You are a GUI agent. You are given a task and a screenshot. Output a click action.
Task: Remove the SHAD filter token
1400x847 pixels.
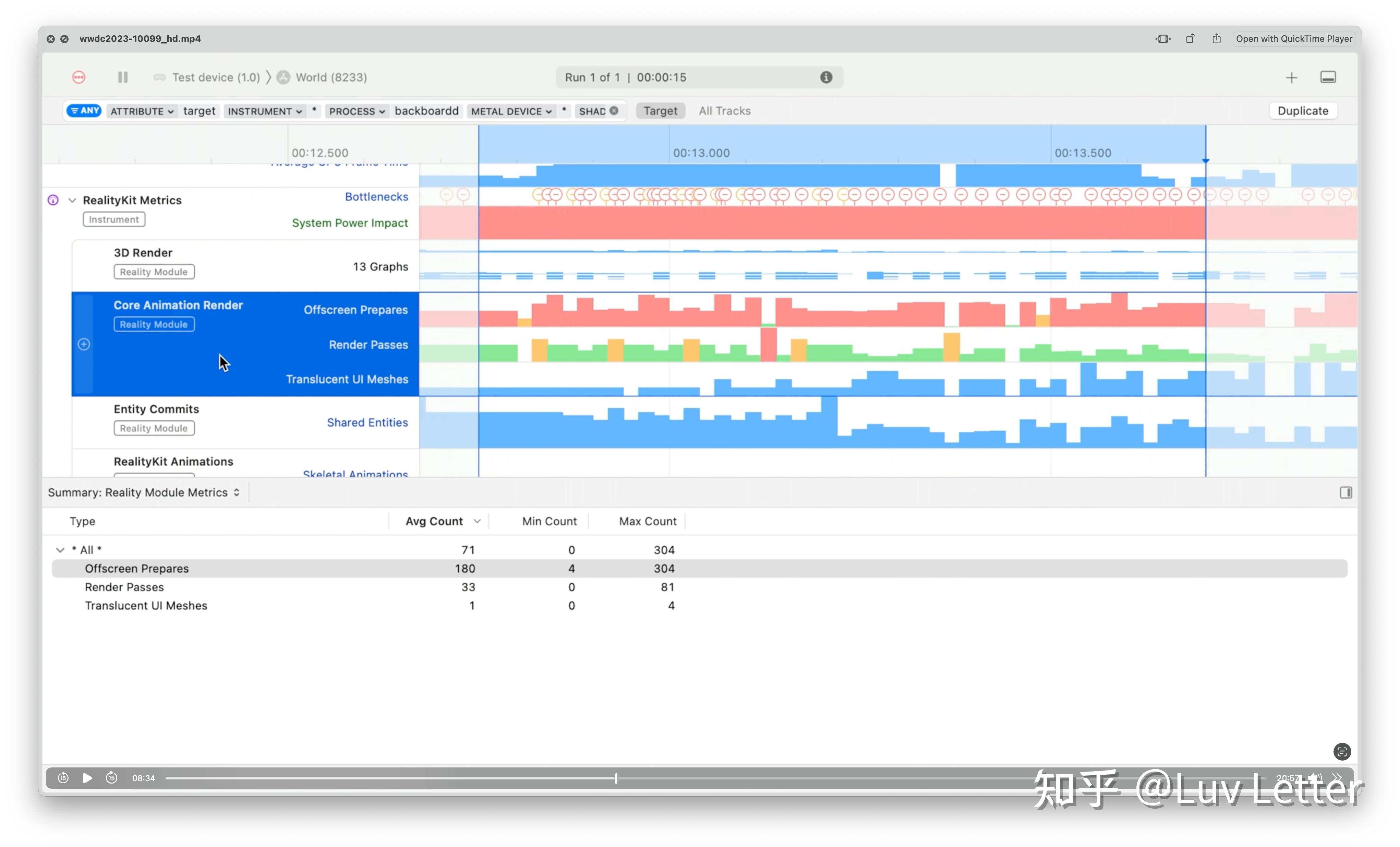(x=614, y=111)
